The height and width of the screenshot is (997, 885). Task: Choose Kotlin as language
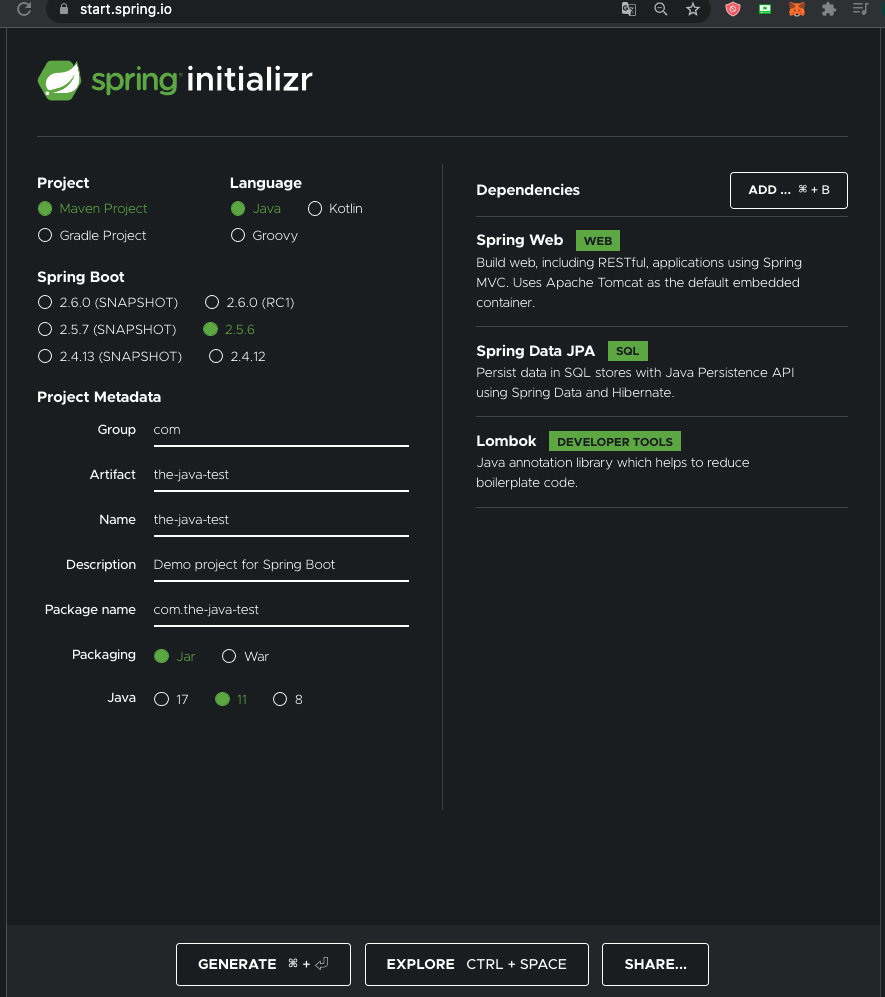(335, 209)
